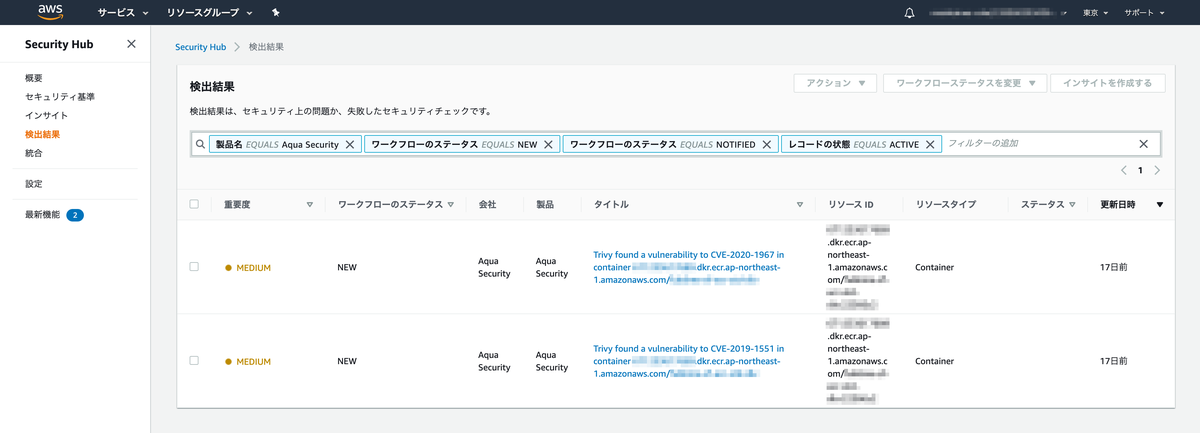The height and width of the screenshot is (433, 1200).
Task: Select all findings with header checkbox
Action: coord(194,204)
